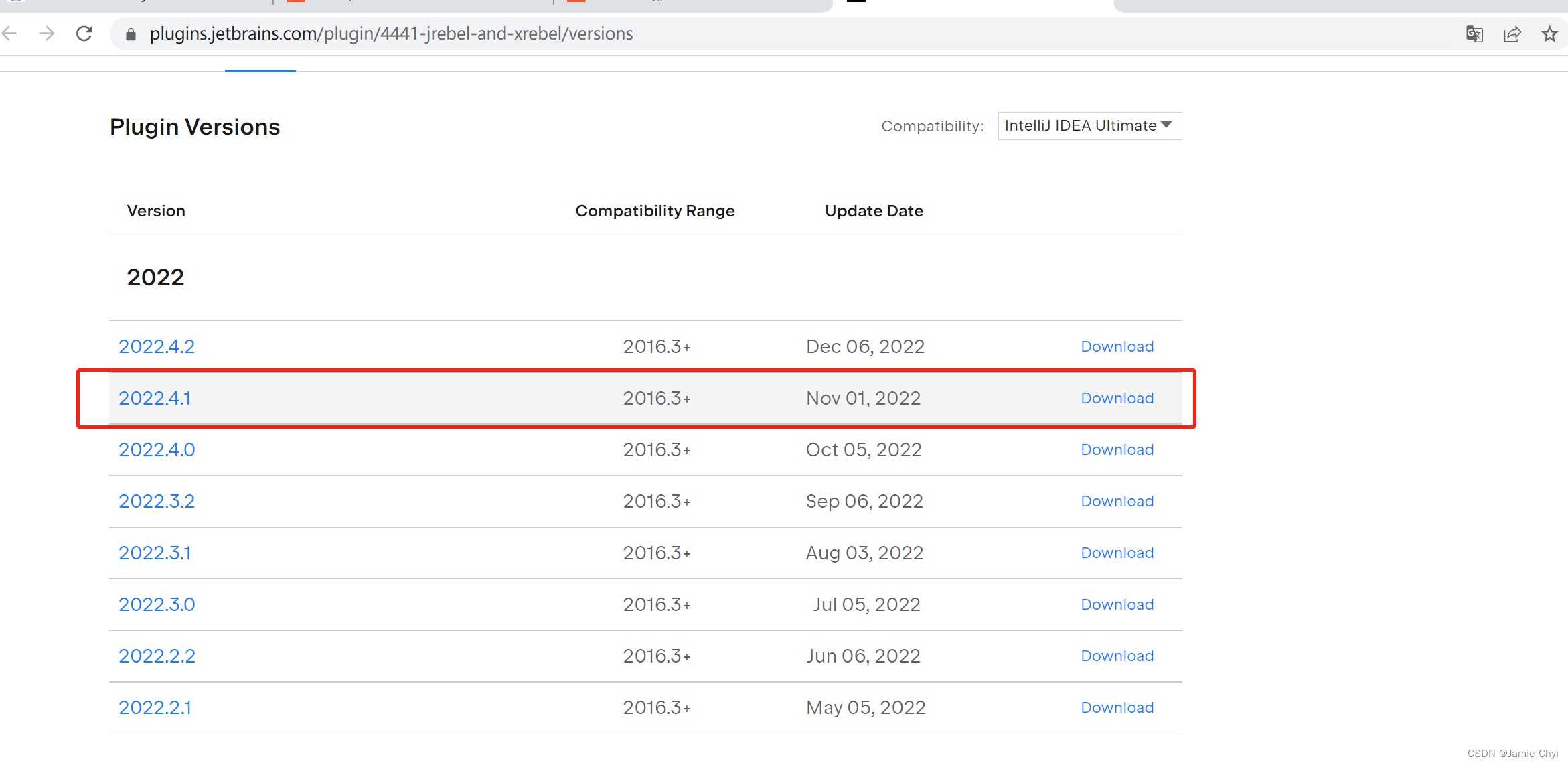Open the IntelliJ IDEA Ultimate compatibility dropdown

coord(1089,126)
